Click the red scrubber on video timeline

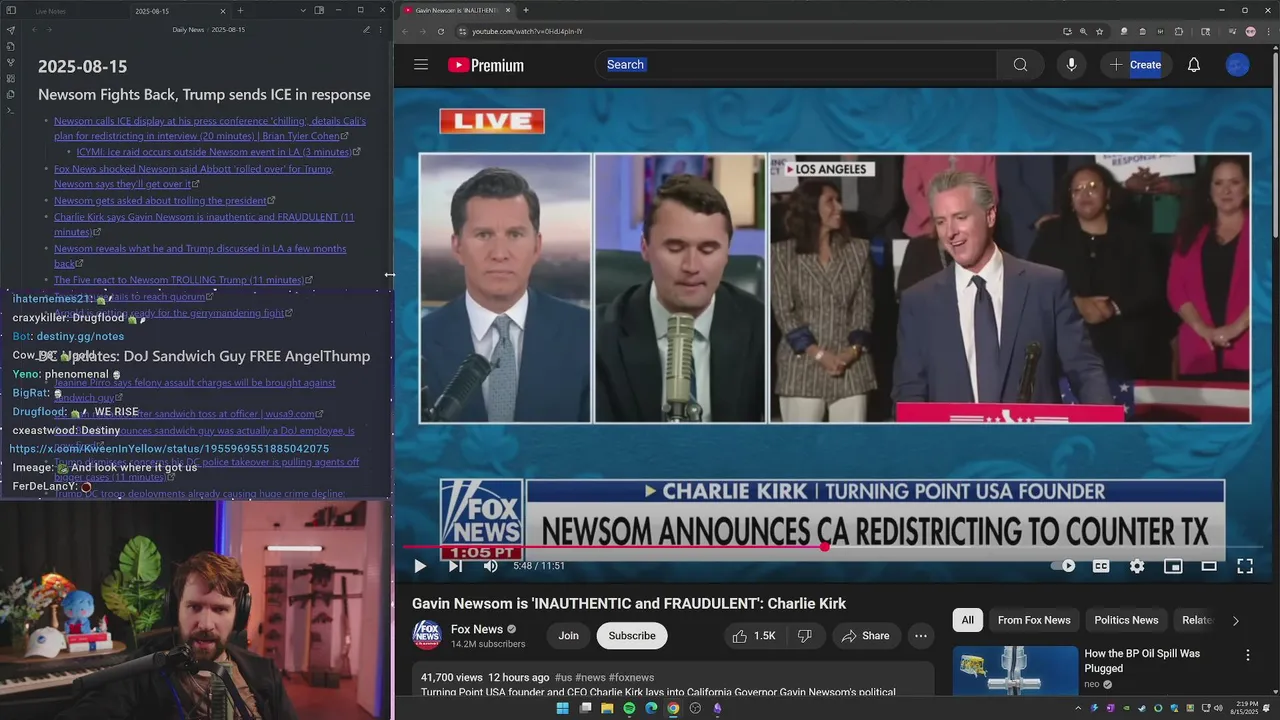click(x=824, y=547)
